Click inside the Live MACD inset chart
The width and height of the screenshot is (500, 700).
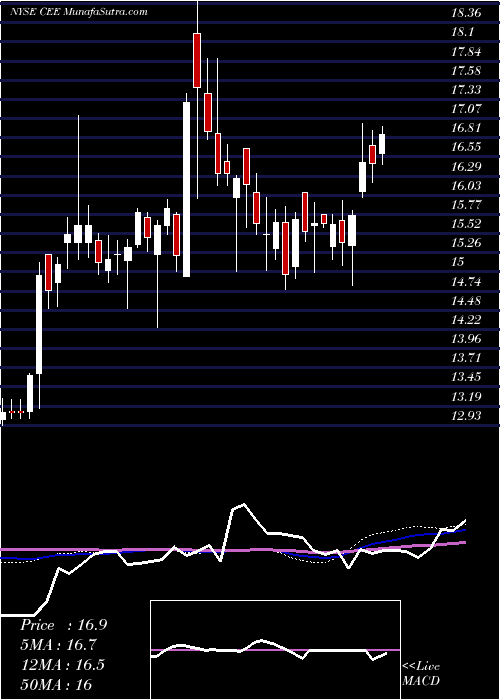click(275, 650)
